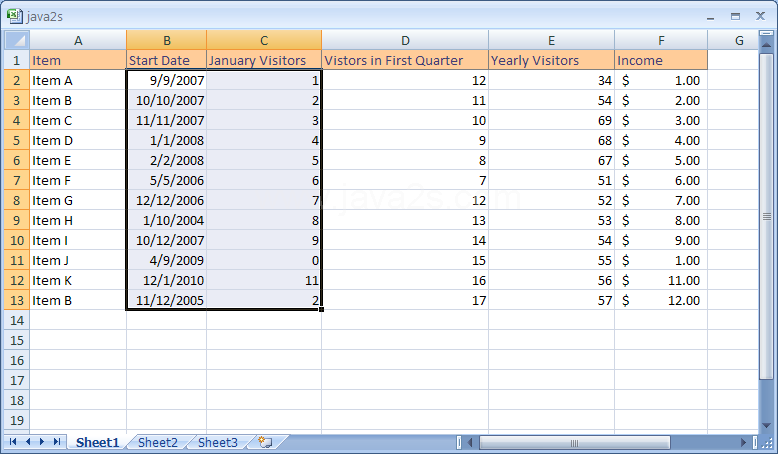The height and width of the screenshot is (454, 778).
Task: Click the 'Item A' cell
Action: pyautogui.click(x=78, y=80)
